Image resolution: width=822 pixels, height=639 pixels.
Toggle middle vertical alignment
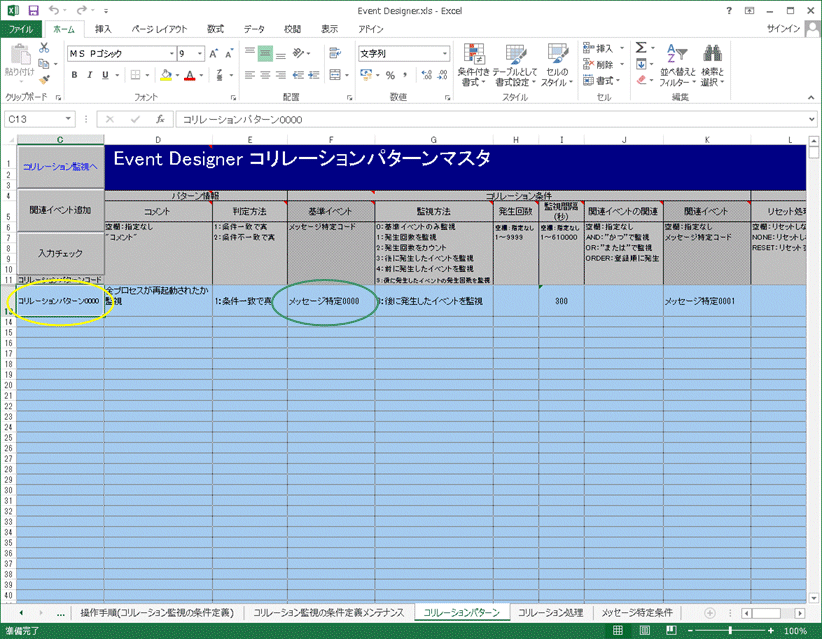click(265, 53)
